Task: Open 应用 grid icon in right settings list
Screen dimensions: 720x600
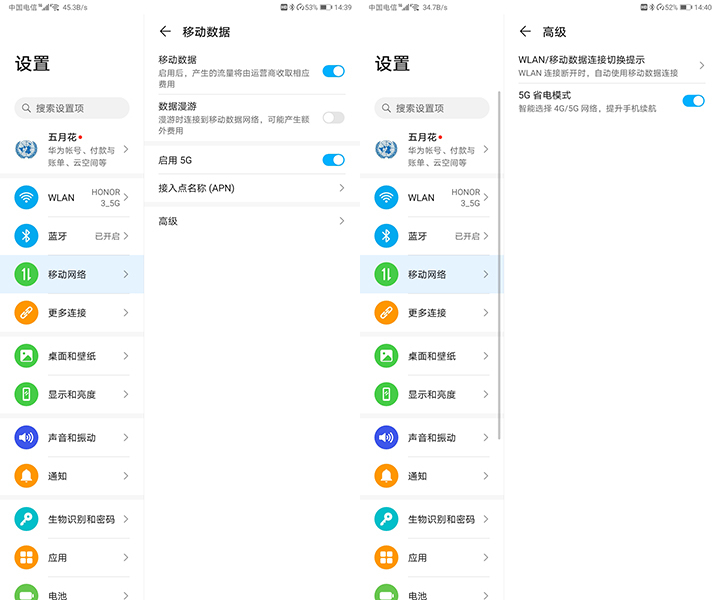Action: coord(386,558)
